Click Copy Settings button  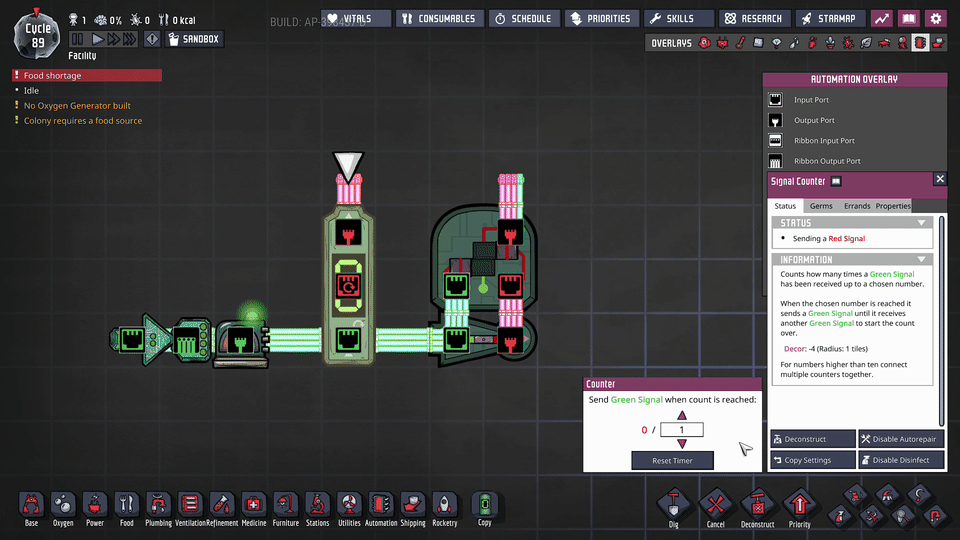pos(813,460)
